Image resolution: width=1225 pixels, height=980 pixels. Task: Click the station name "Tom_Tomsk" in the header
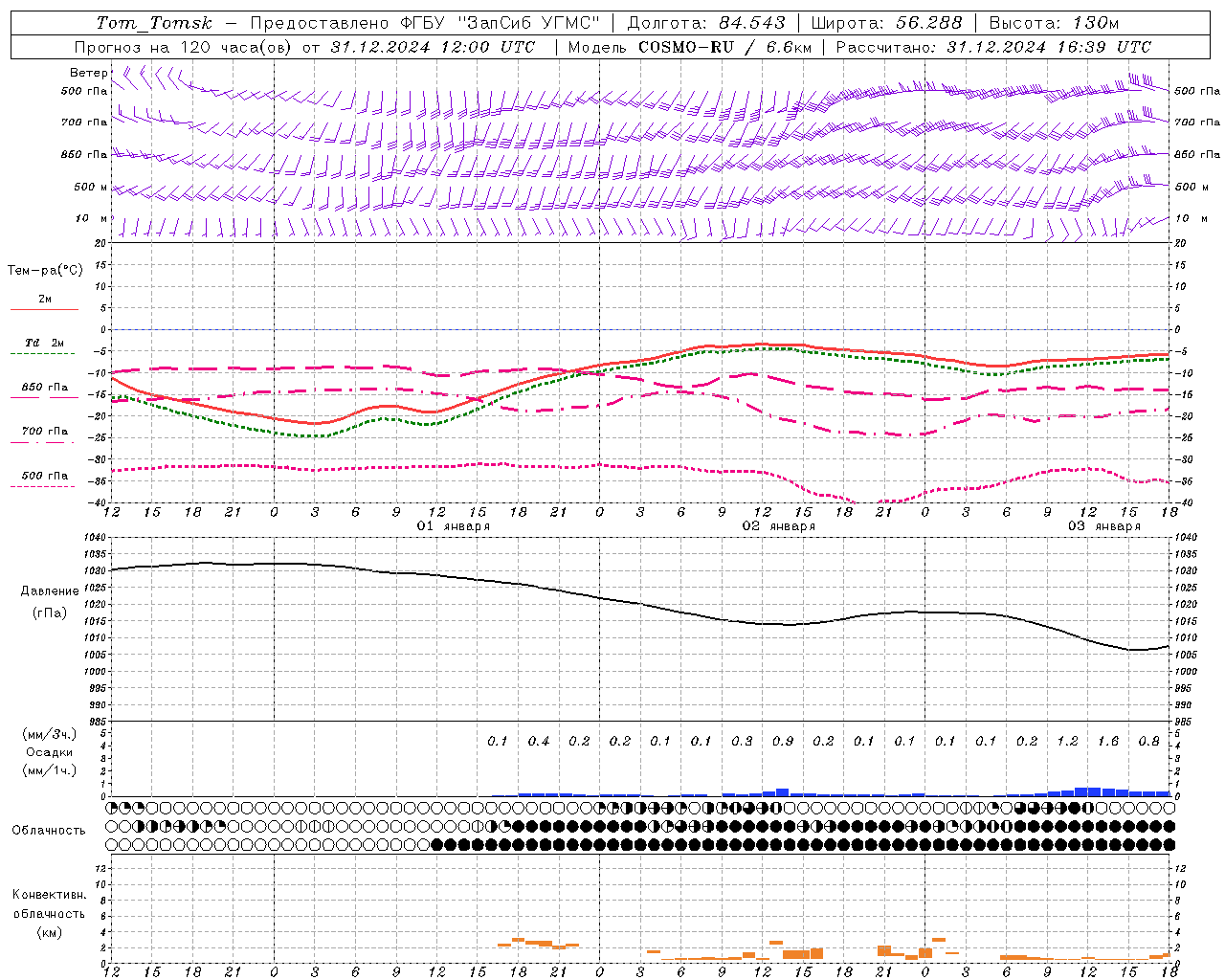154,23
